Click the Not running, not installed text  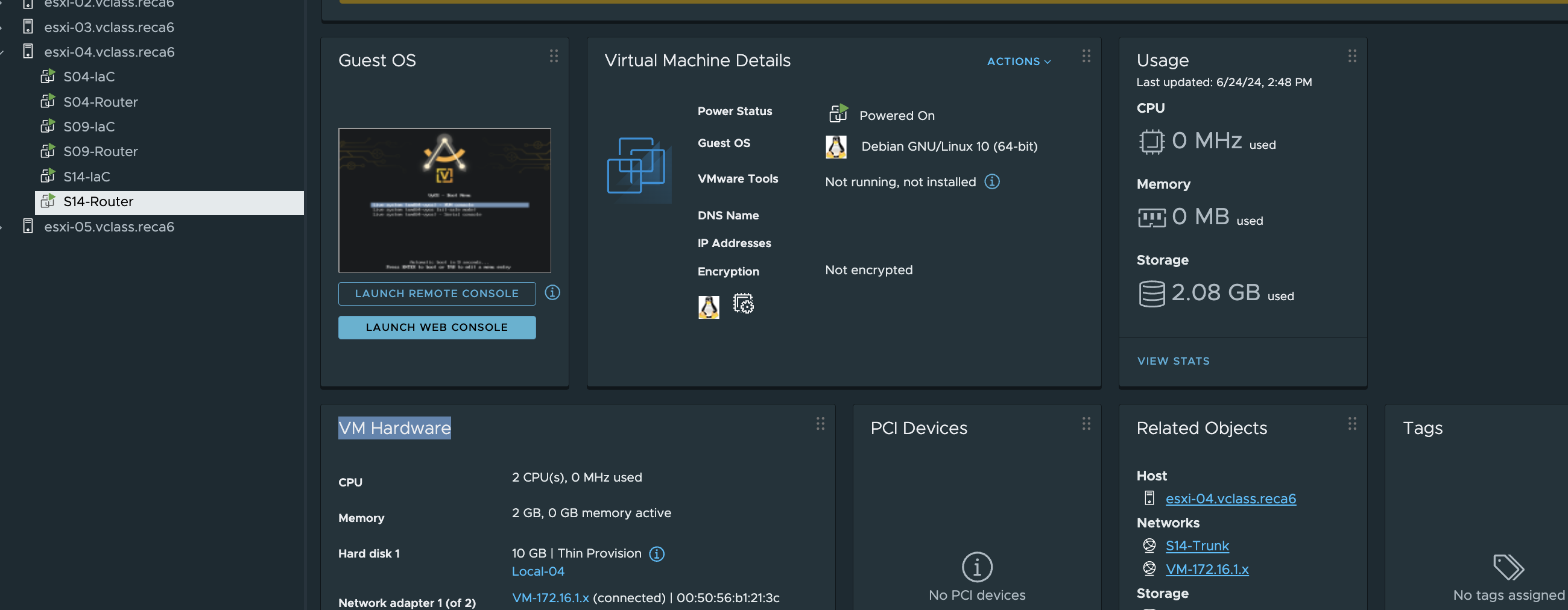(900, 181)
